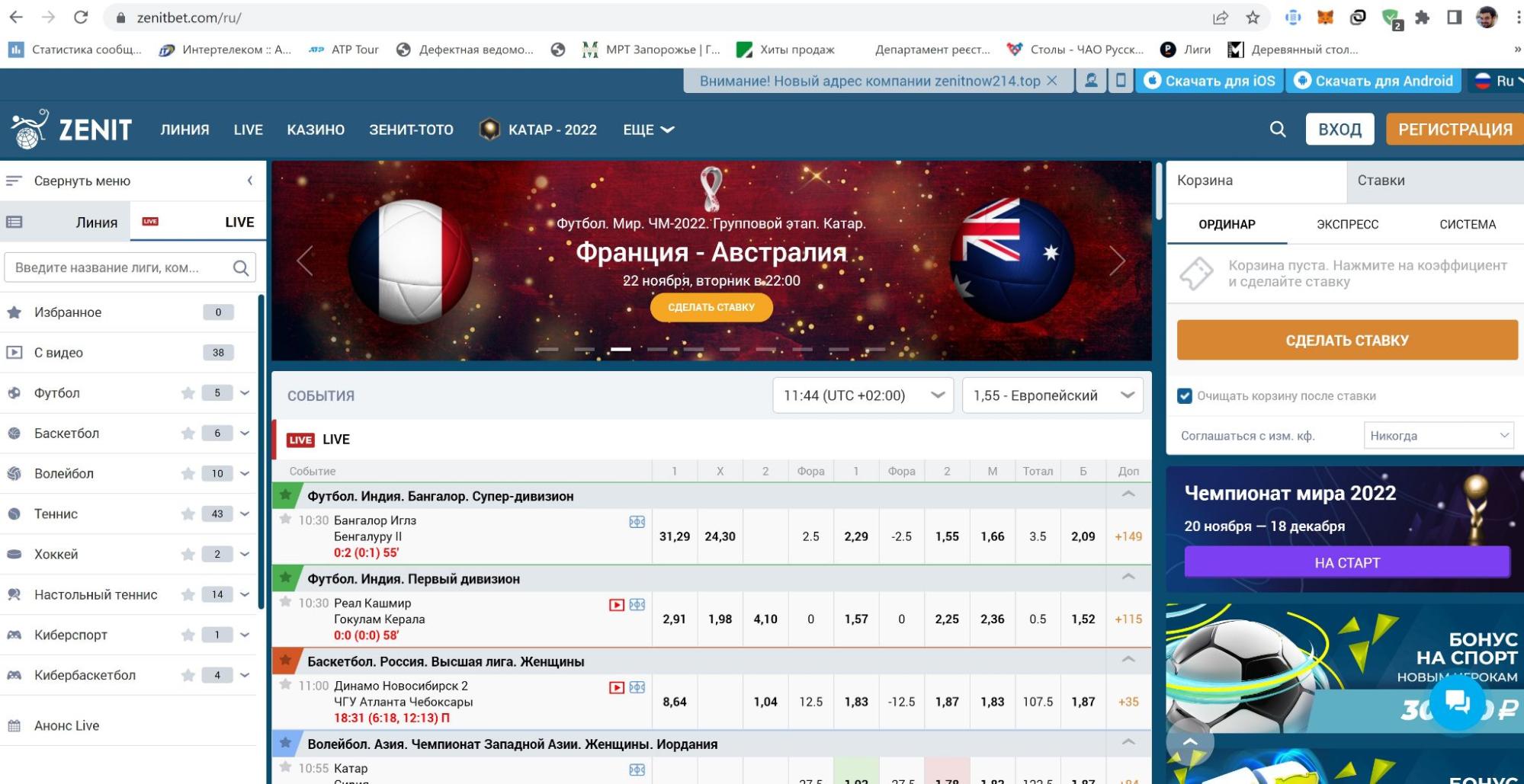Viewport: 1524px width, 784px height.
Task: Uncheck Очищать корзину после ставки checkbox
Action: [1185, 395]
